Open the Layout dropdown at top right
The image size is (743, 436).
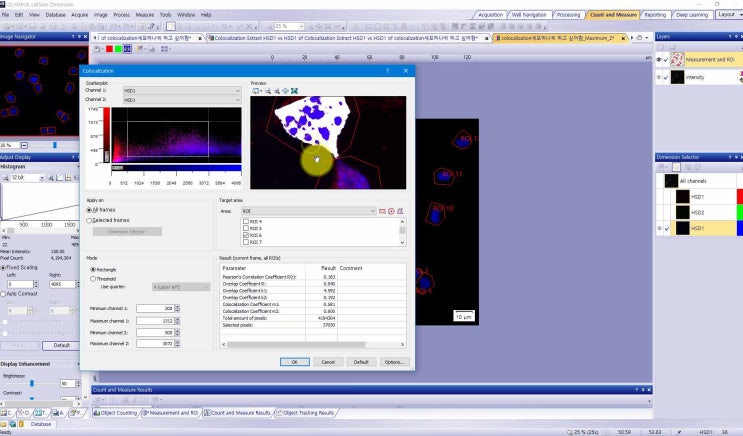click(x=729, y=15)
